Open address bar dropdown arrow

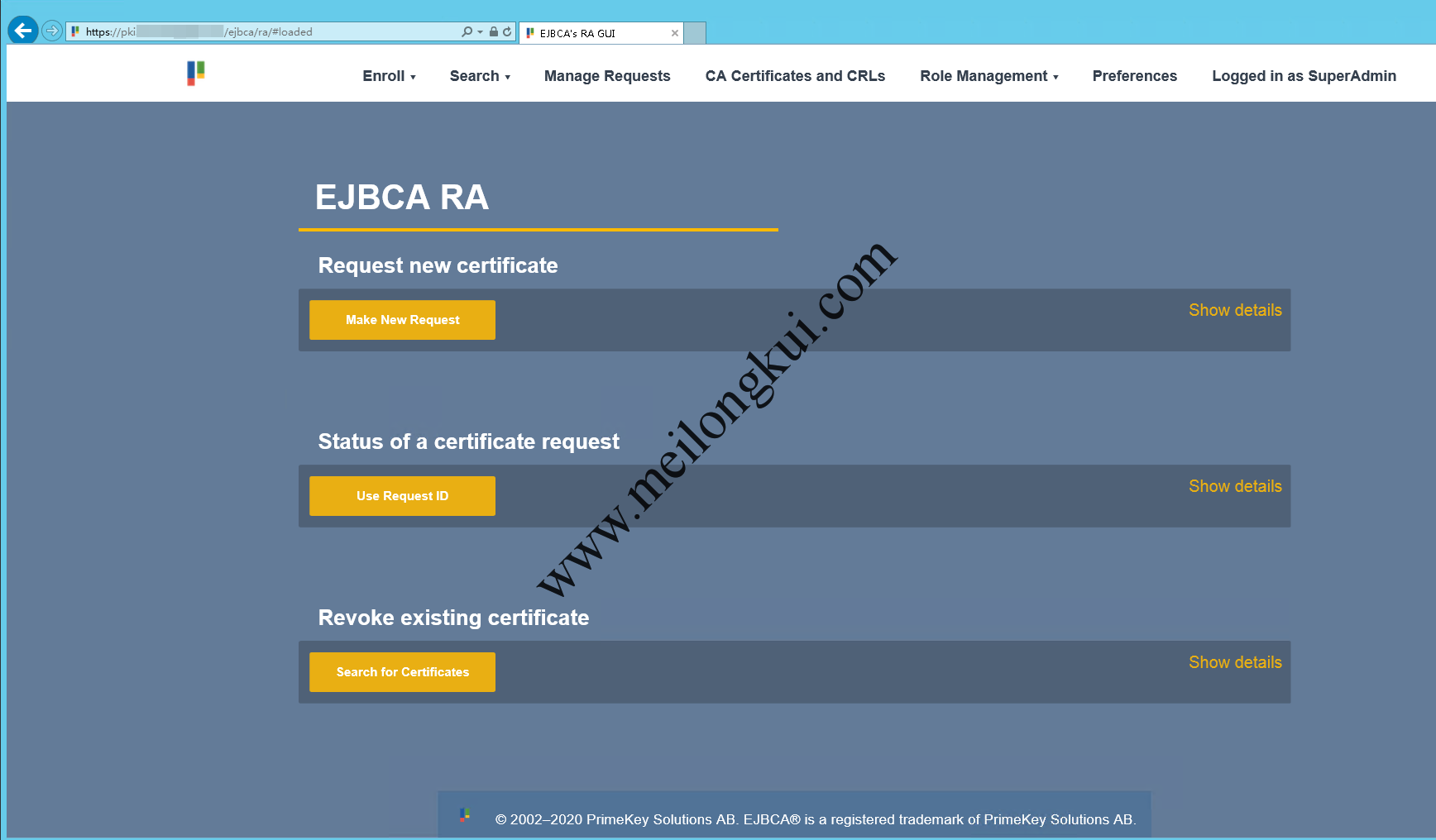point(481,32)
